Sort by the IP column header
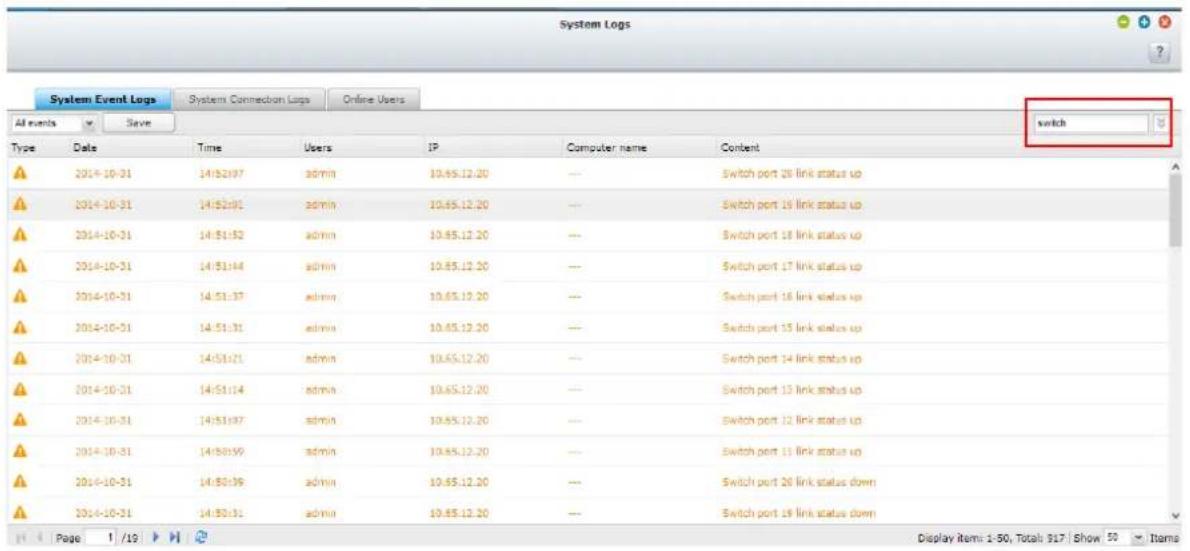The width and height of the screenshot is (1190, 551). click(x=433, y=147)
